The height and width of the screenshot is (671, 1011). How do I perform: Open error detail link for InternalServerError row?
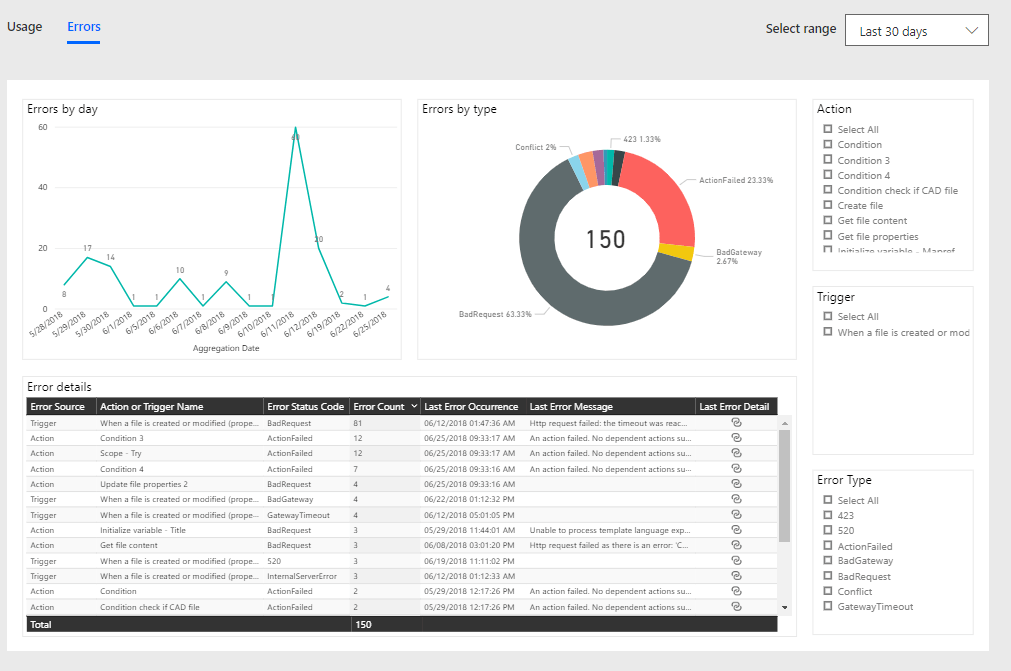click(x=736, y=576)
